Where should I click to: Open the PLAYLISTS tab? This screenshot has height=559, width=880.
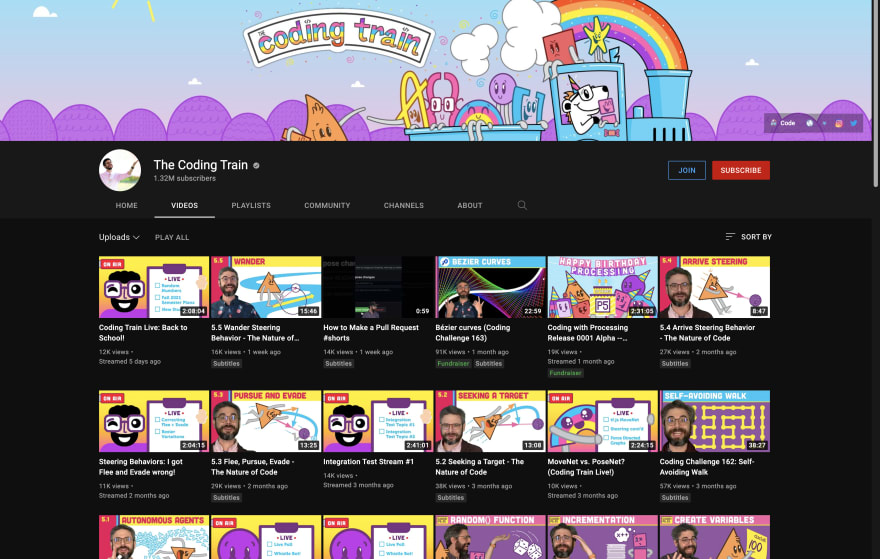pyautogui.click(x=251, y=205)
